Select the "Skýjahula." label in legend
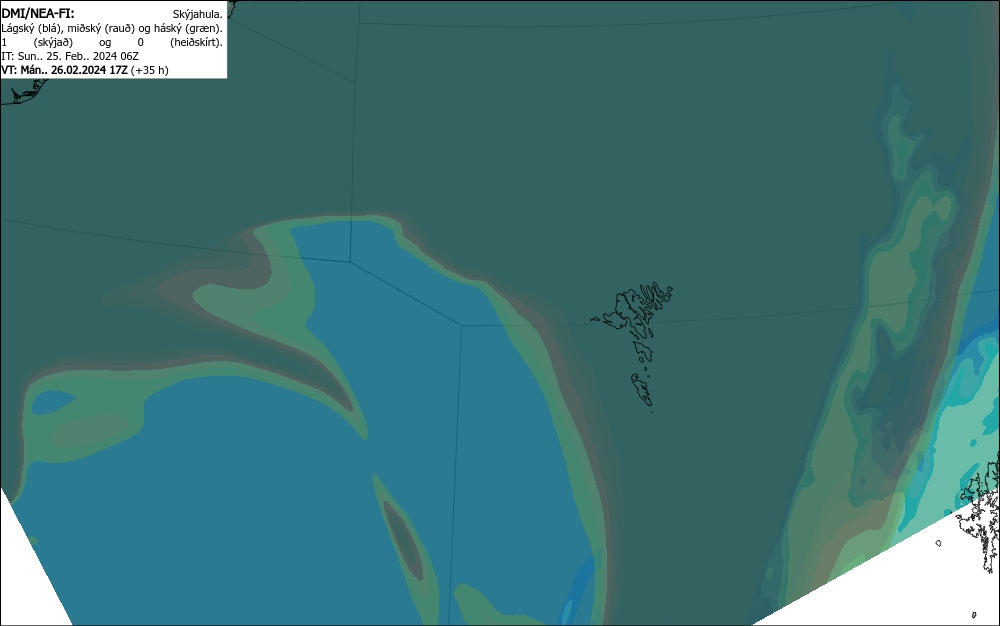The image size is (1000, 626). [198, 14]
